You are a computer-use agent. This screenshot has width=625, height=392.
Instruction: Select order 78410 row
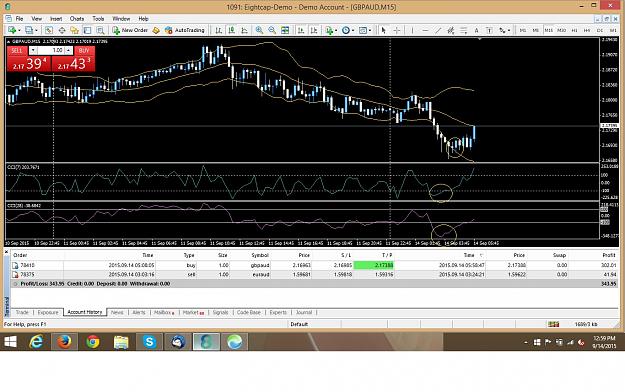(314, 265)
